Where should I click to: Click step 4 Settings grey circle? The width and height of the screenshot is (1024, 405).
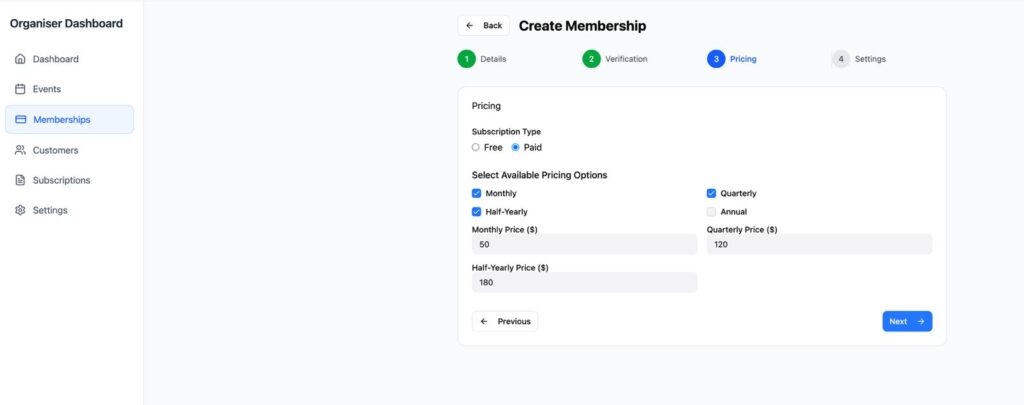point(841,59)
